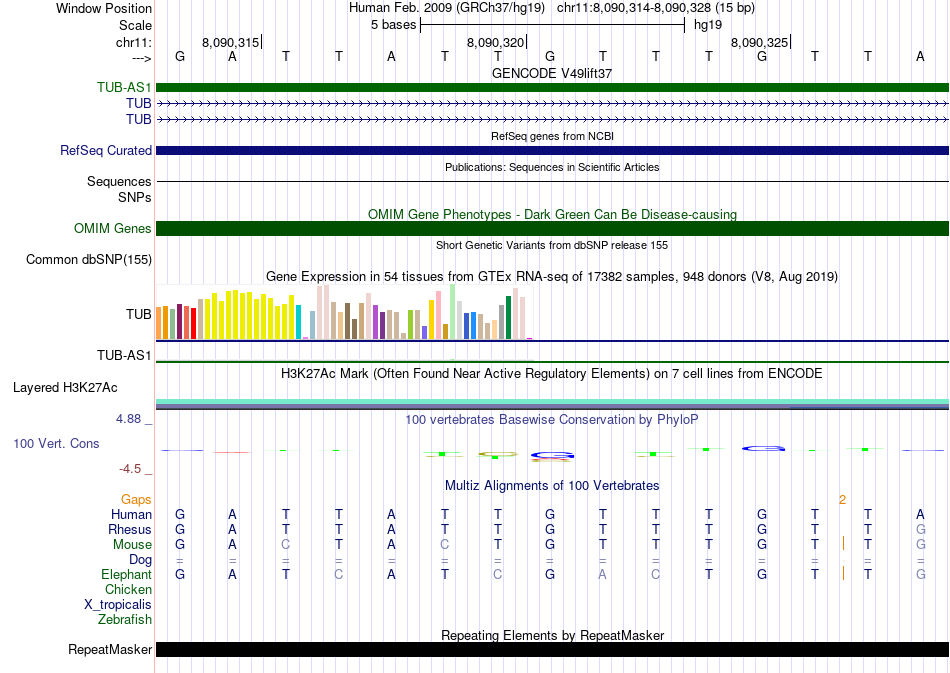Viewport: 950px width, 673px height.
Task: Click the solid green TUB-AS1 gene bar
Action: coord(552,87)
